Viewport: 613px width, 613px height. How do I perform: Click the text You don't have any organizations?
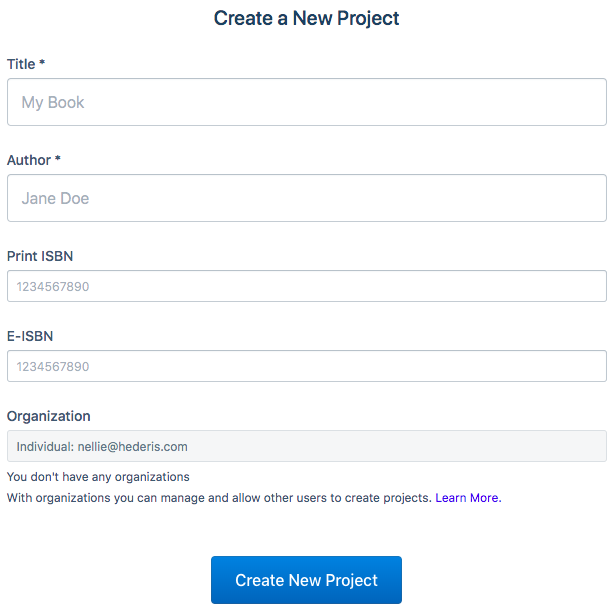pyautogui.click(x=98, y=477)
